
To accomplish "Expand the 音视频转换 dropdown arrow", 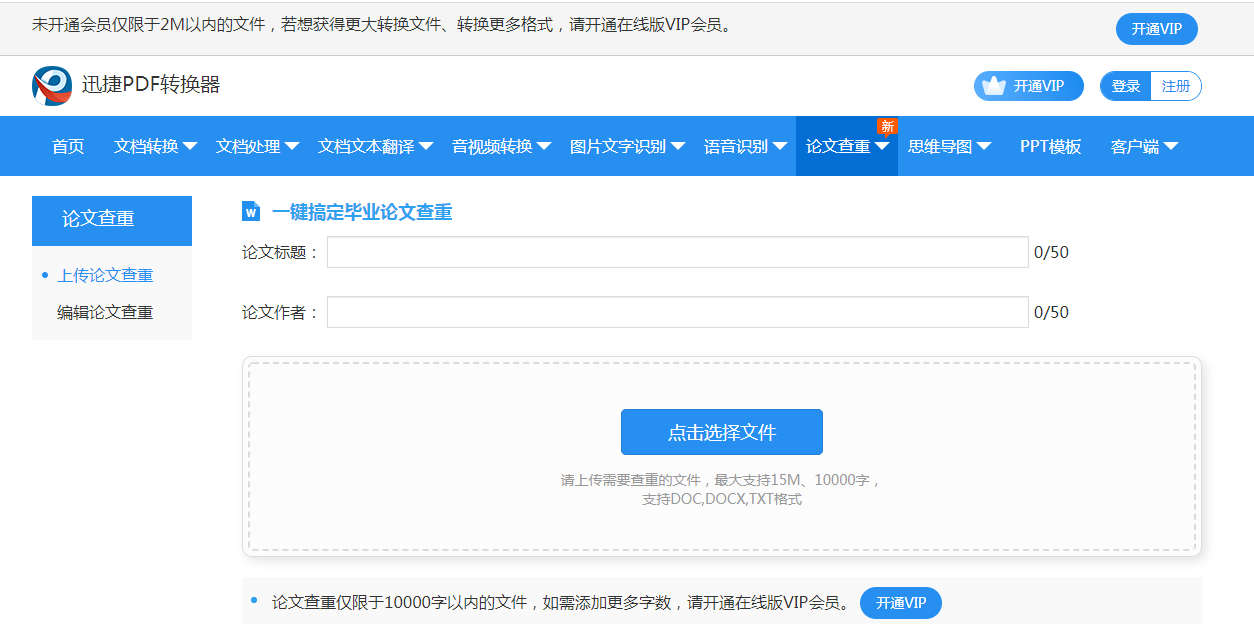I will coord(544,146).
